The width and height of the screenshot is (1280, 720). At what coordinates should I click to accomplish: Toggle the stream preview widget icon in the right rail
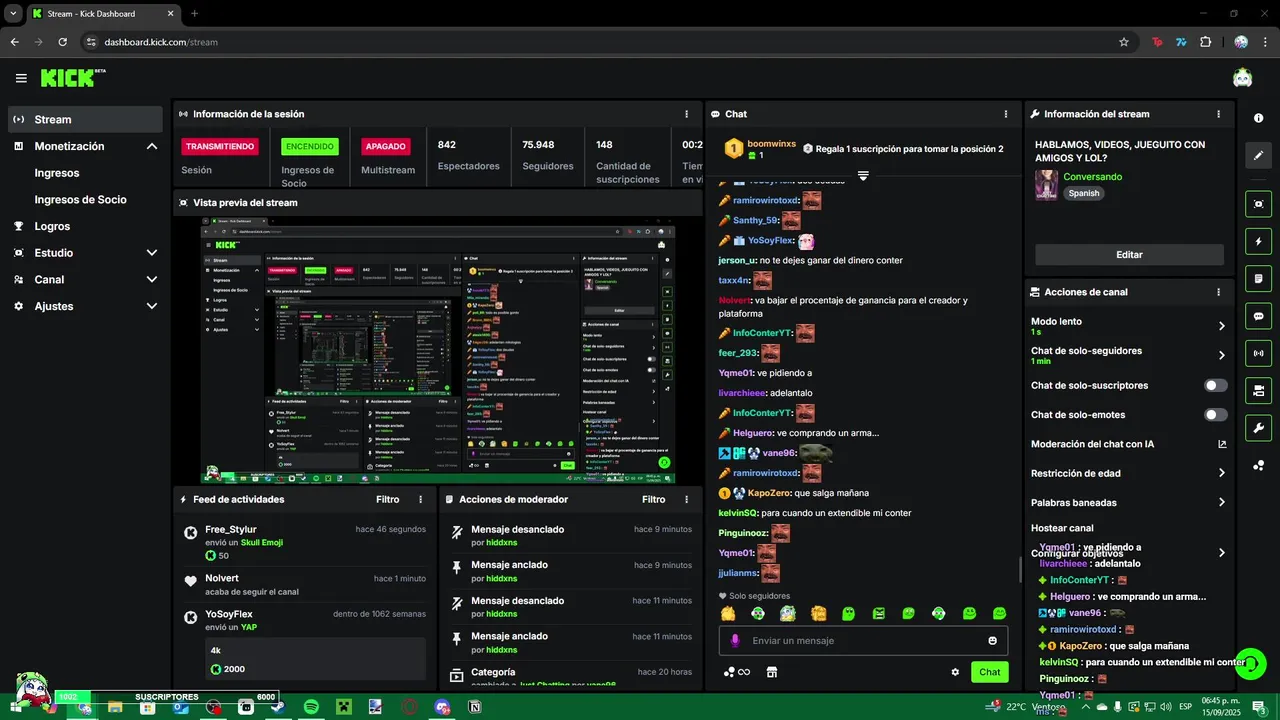(1258, 203)
